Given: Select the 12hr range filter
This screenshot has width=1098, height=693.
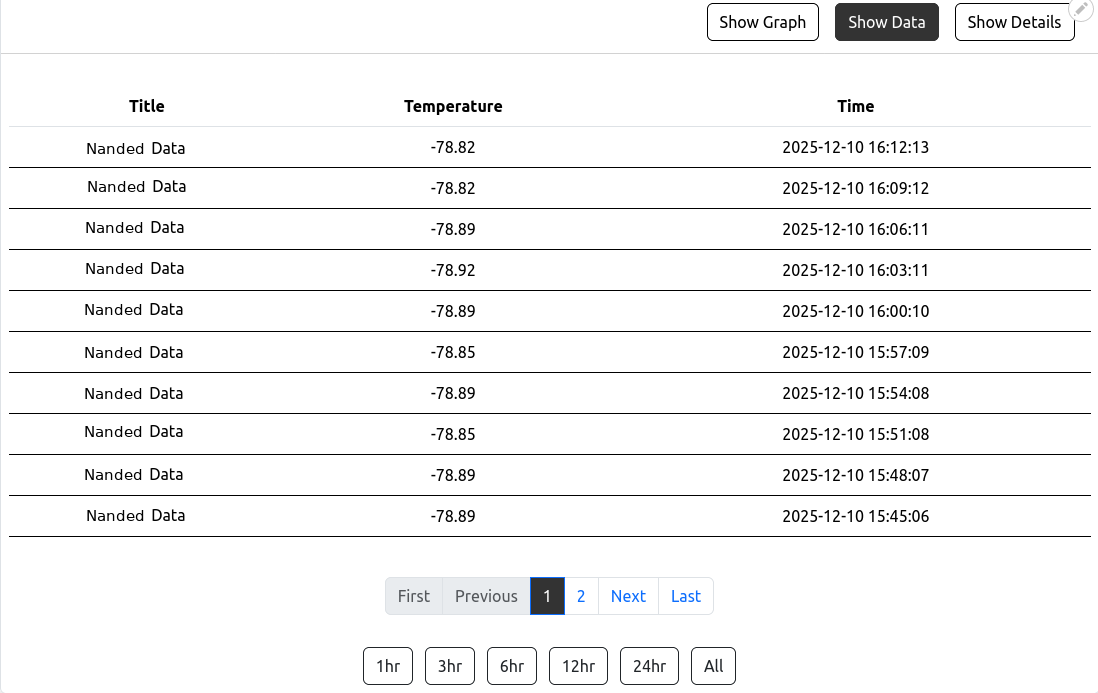Looking at the screenshot, I should click(578, 666).
